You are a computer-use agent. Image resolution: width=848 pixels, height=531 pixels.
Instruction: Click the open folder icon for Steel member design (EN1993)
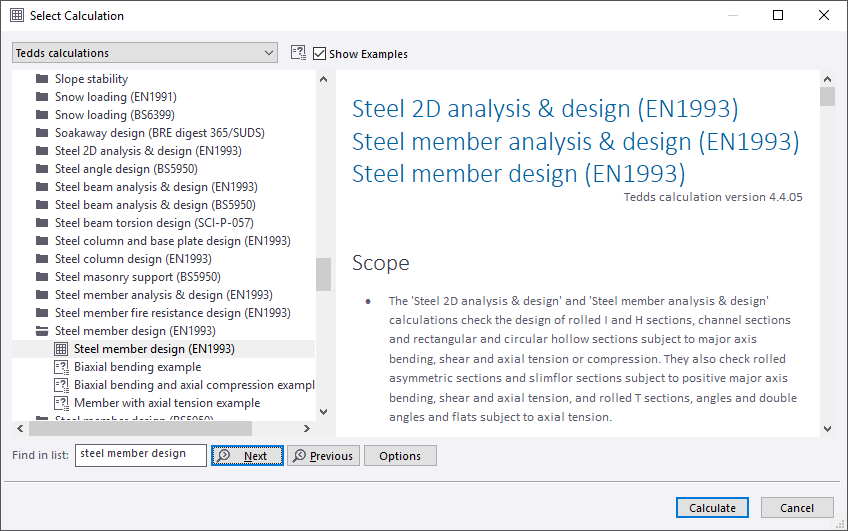[42, 331]
